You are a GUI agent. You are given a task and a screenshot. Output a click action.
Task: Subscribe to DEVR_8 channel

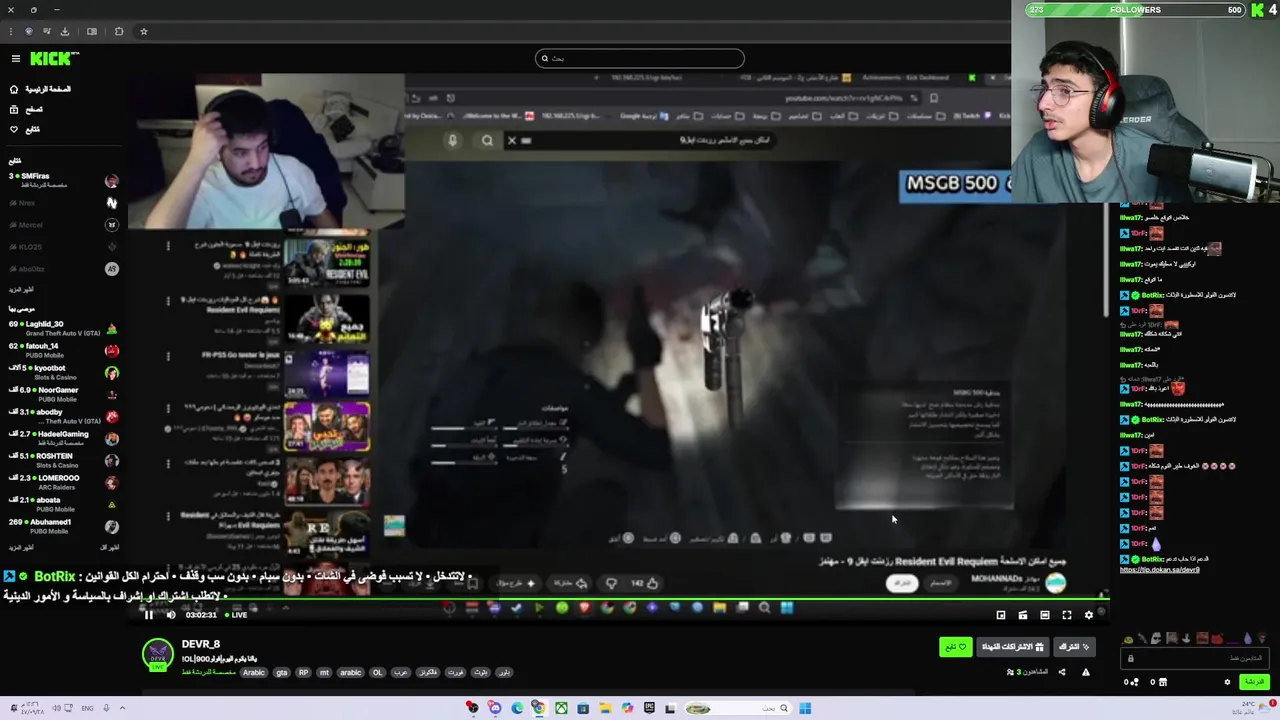pyautogui.click(x=1074, y=647)
